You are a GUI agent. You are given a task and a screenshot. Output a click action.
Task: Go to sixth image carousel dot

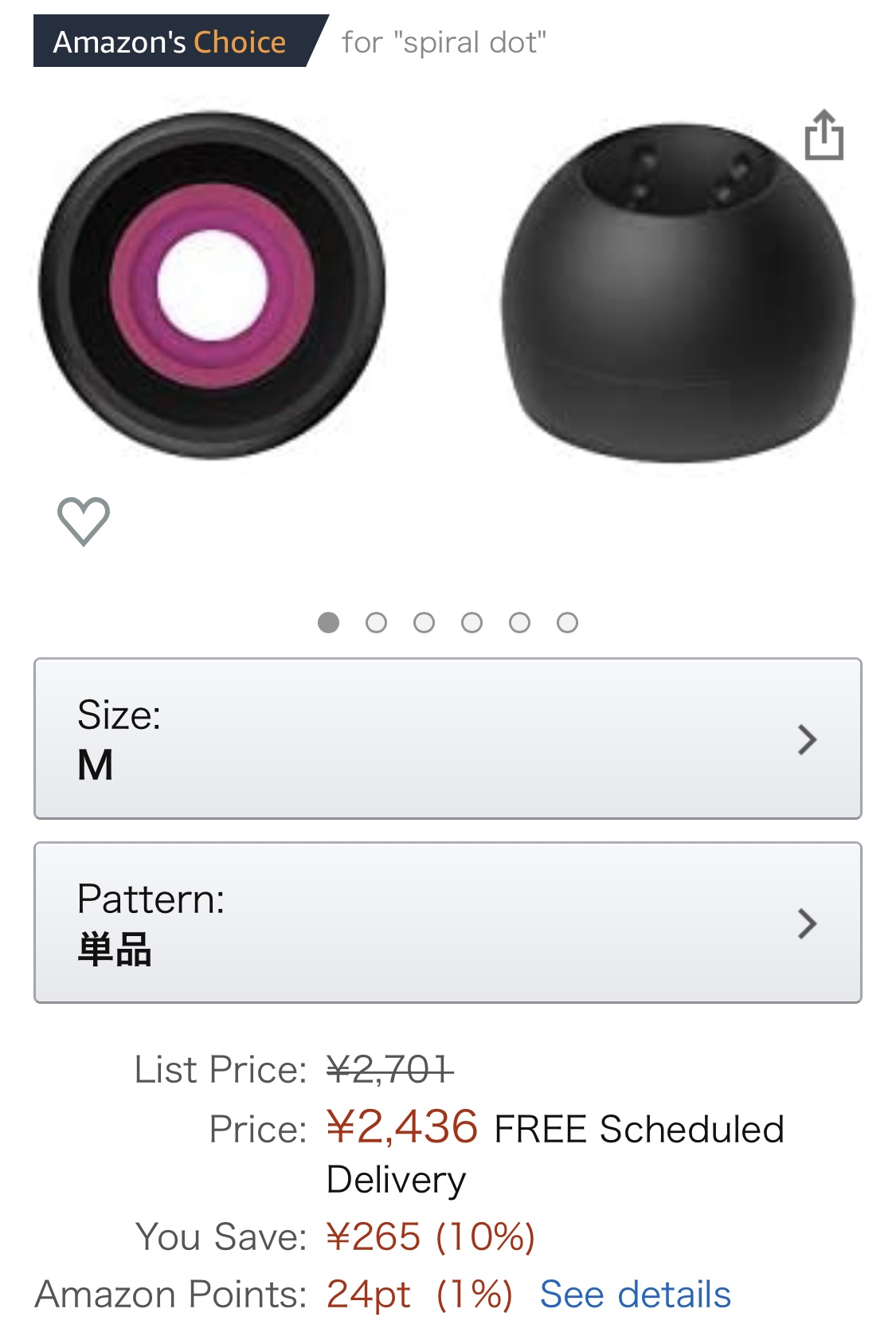tap(567, 622)
